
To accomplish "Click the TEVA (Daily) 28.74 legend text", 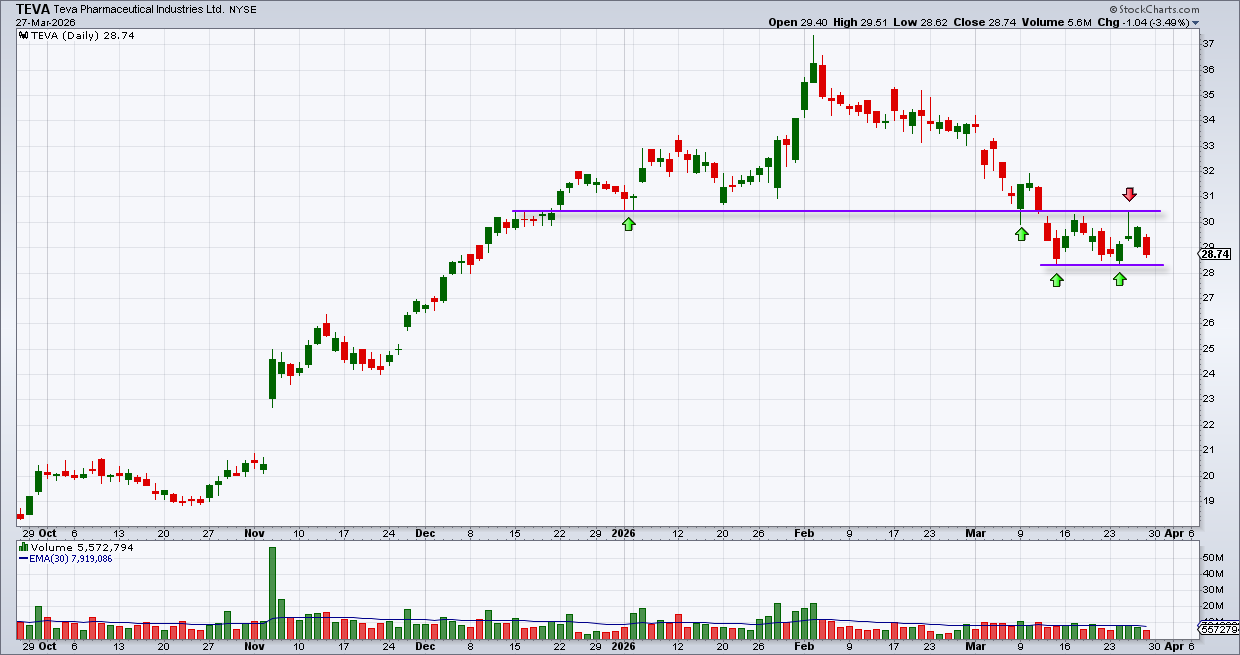I will pyautogui.click(x=83, y=35).
